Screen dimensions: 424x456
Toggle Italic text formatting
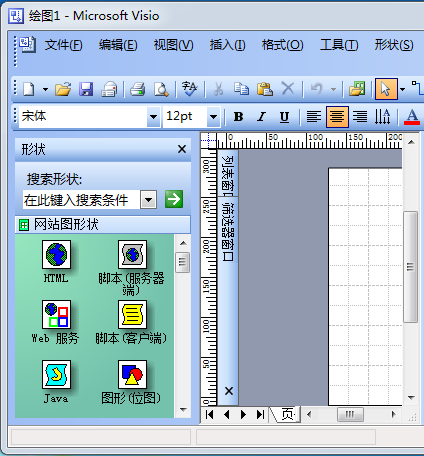point(261,117)
